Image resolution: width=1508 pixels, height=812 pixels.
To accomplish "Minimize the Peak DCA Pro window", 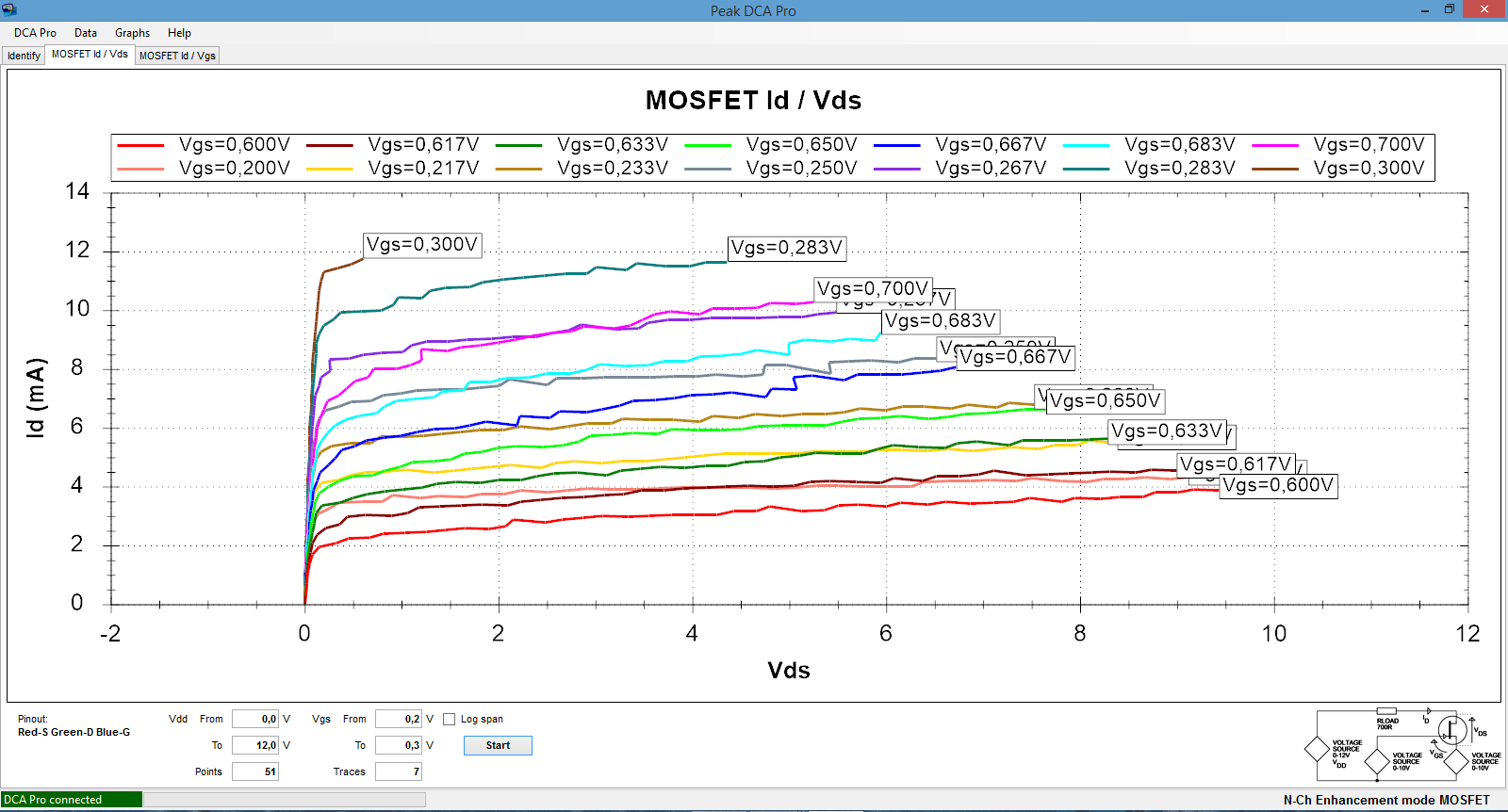I will pos(1424,9).
